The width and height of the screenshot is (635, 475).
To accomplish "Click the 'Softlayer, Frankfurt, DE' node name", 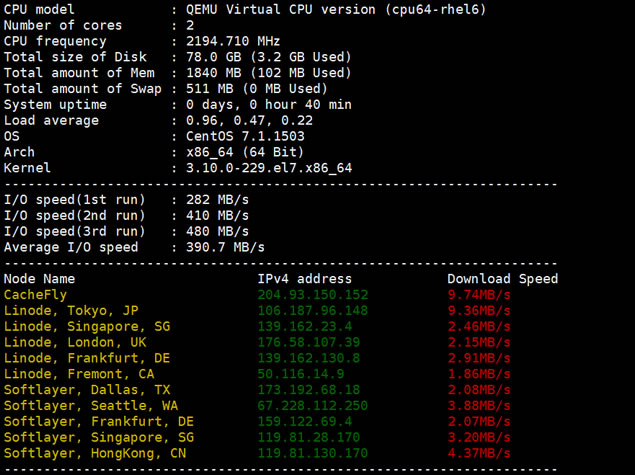I will pyautogui.click(x=99, y=421).
